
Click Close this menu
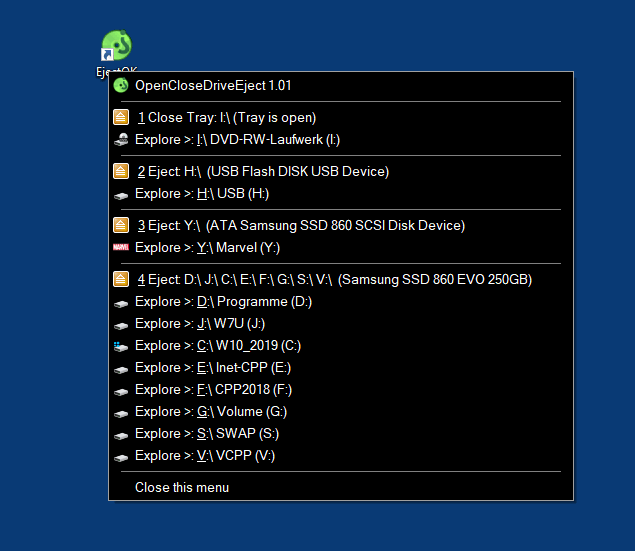tap(182, 487)
